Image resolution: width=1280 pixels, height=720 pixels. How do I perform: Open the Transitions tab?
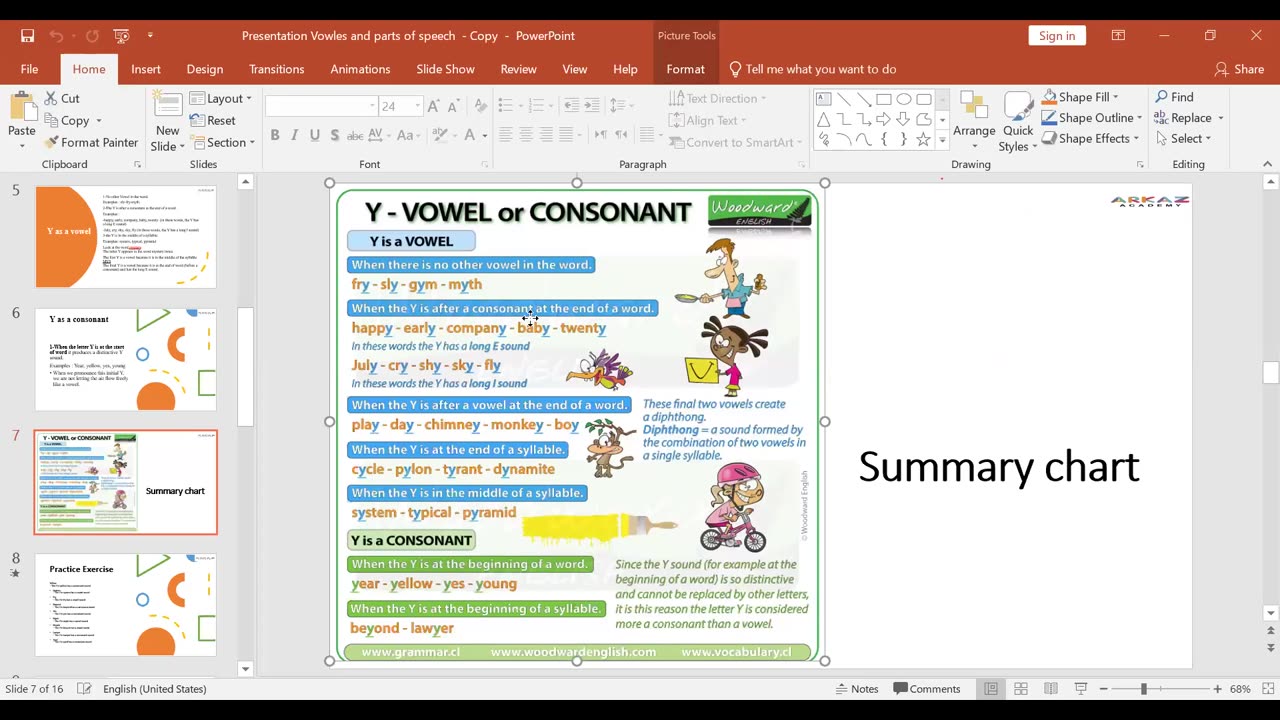(276, 69)
